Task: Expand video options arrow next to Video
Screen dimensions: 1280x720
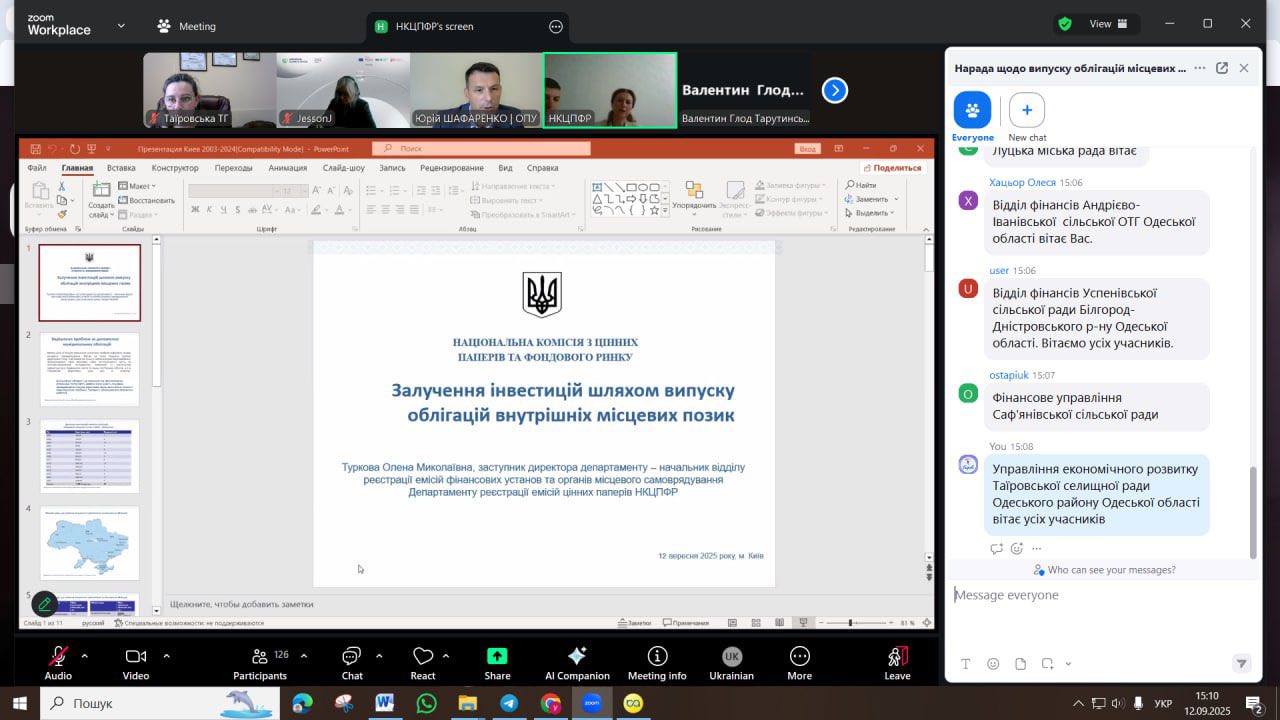Action: pos(166,656)
